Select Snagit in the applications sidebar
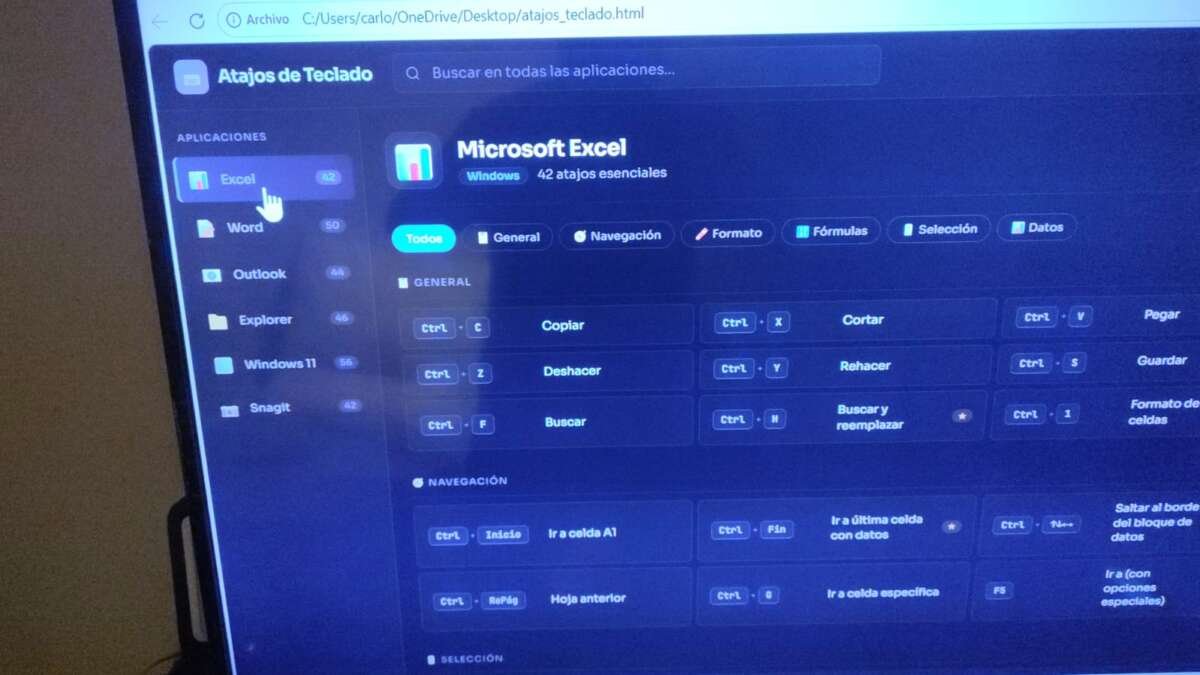 268,408
